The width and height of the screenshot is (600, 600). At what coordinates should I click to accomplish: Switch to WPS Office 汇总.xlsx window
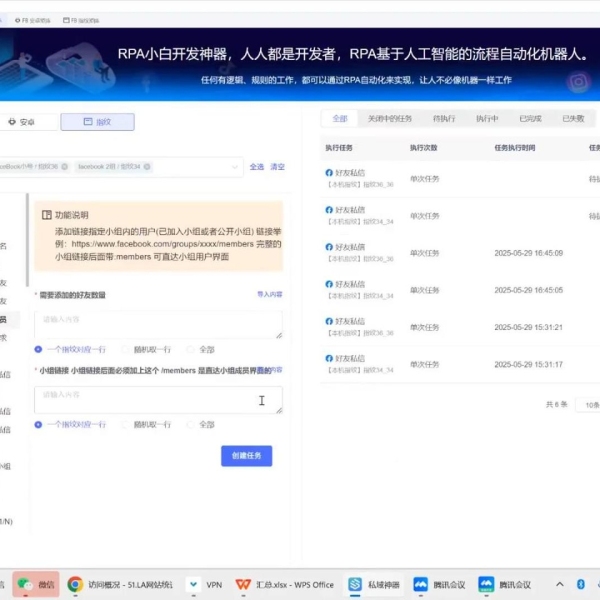pyautogui.click(x=285, y=584)
